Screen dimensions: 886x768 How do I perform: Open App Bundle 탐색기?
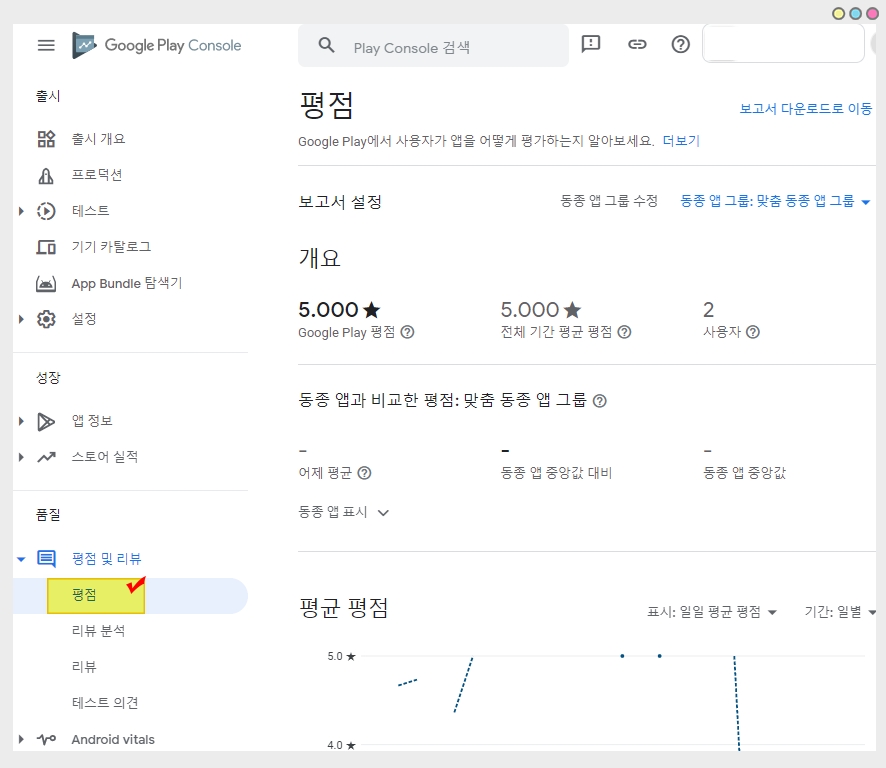[127, 283]
